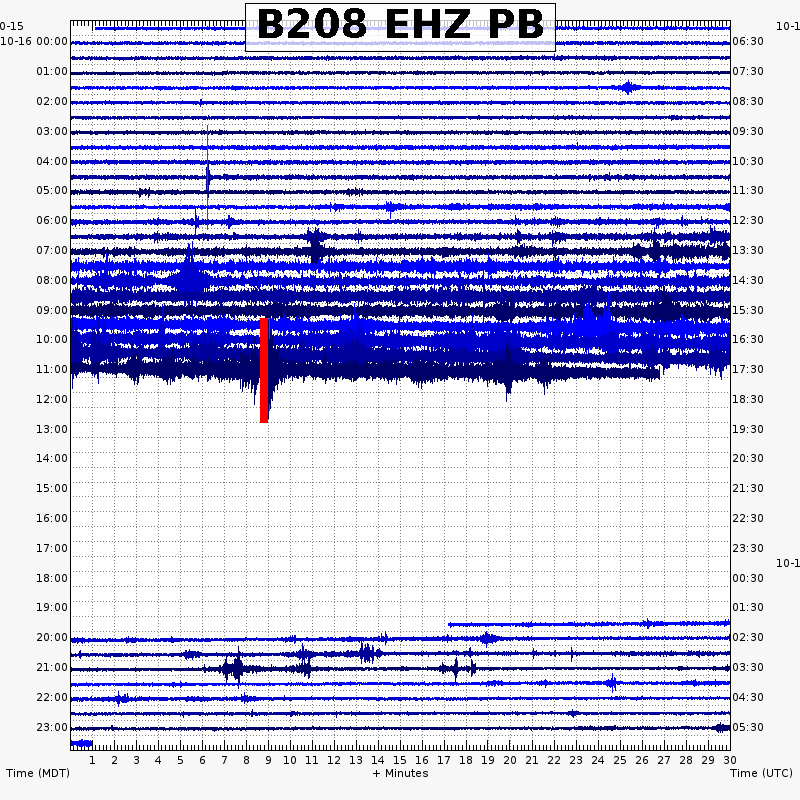The image size is (800, 800).
Task: Click the 17:00 MDT row label
Action: (52, 548)
